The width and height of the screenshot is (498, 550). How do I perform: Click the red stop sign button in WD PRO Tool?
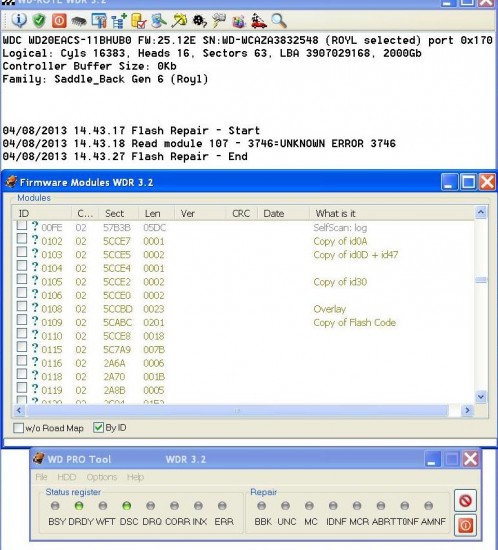point(465,500)
